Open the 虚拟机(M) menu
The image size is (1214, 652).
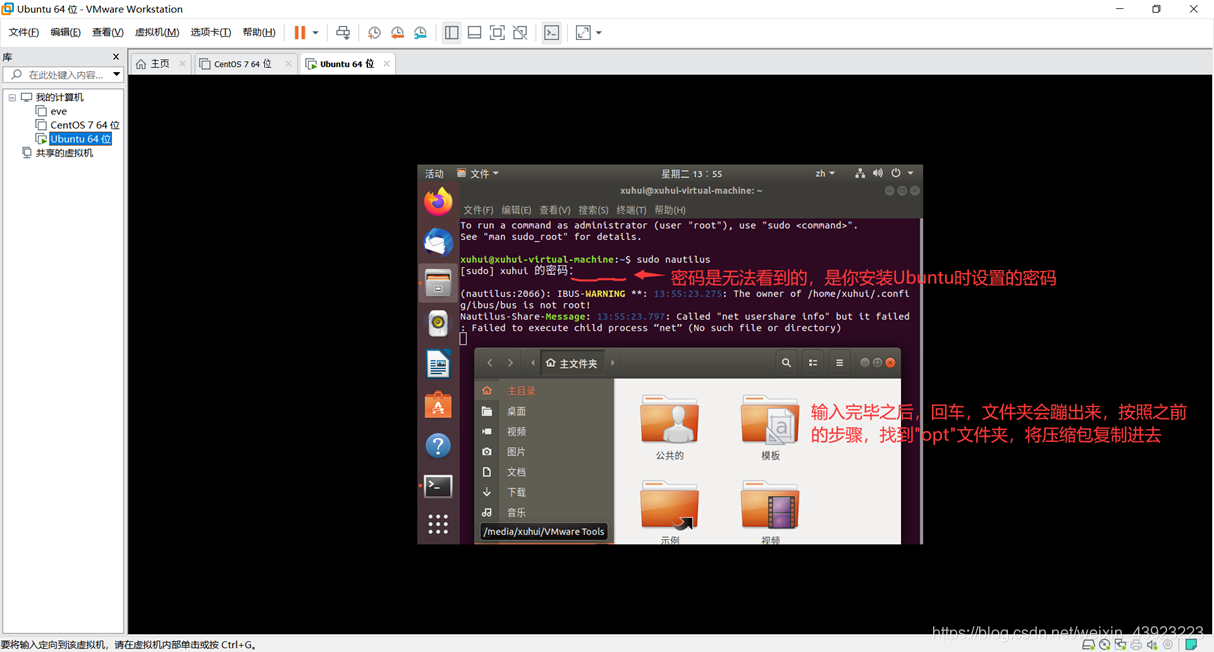point(157,33)
